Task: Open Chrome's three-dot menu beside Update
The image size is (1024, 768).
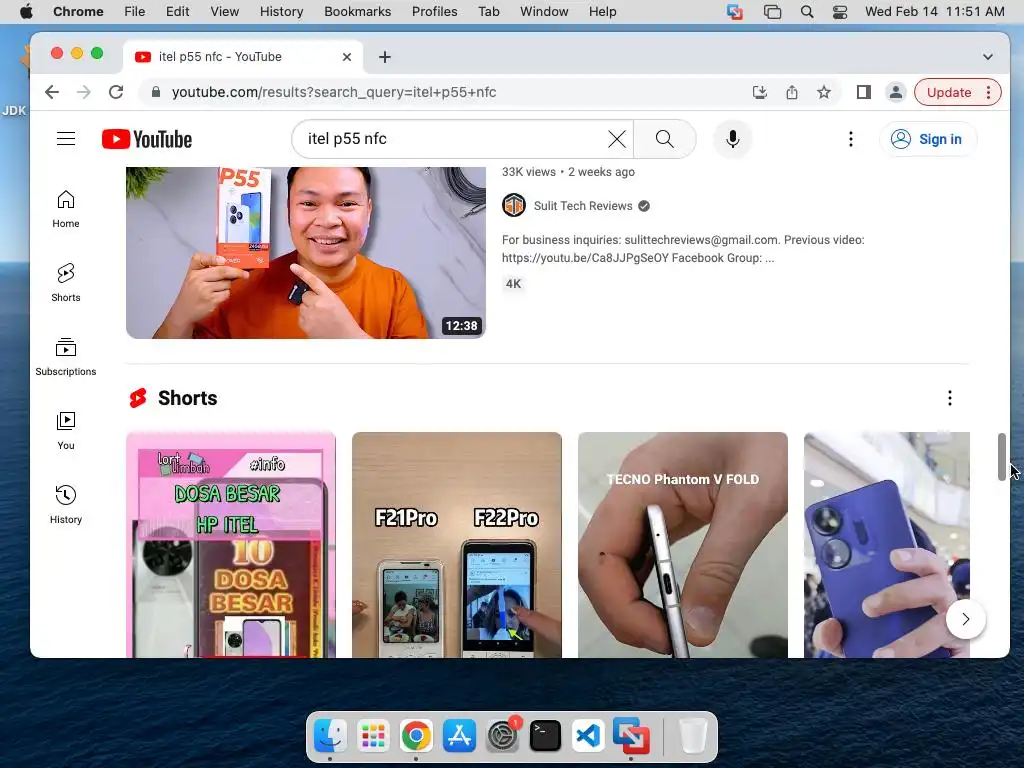Action: 989,92
